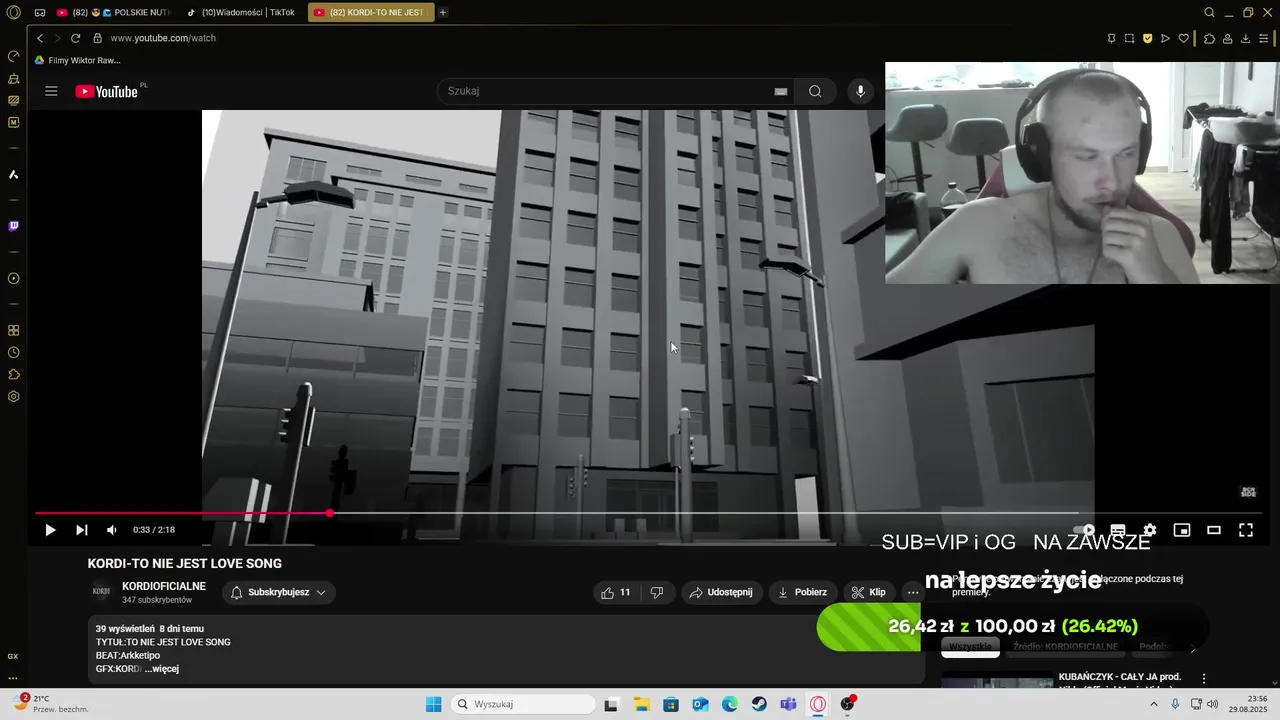Open the KORDIOFICIALNE channel avatar
The width and height of the screenshot is (1280, 720).
coord(101,591)
